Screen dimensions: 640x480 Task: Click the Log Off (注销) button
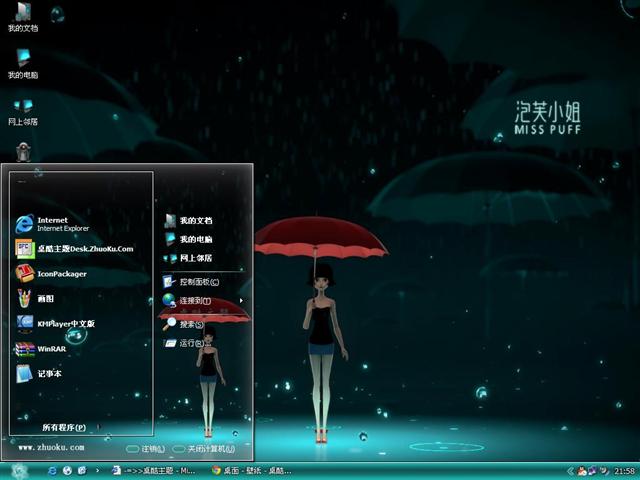pyautogui.click(x=146, y=449)
